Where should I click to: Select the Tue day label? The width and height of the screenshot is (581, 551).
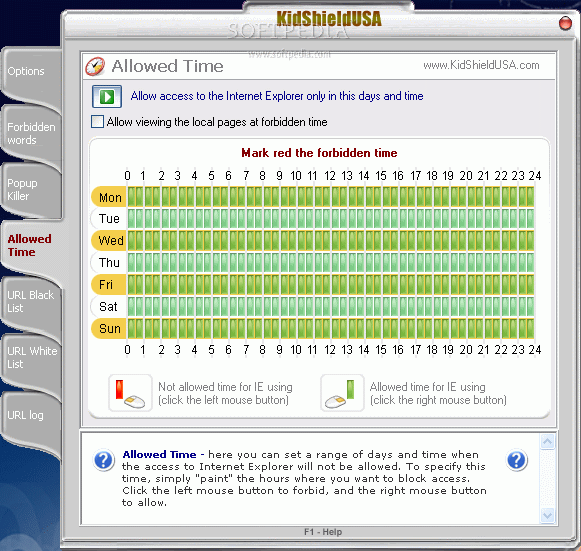[109, 219]
